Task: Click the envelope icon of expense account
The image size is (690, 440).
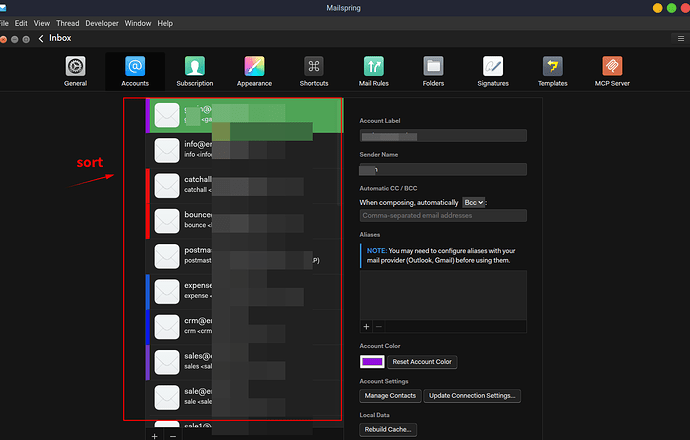Action: click(x=167, y=291)
